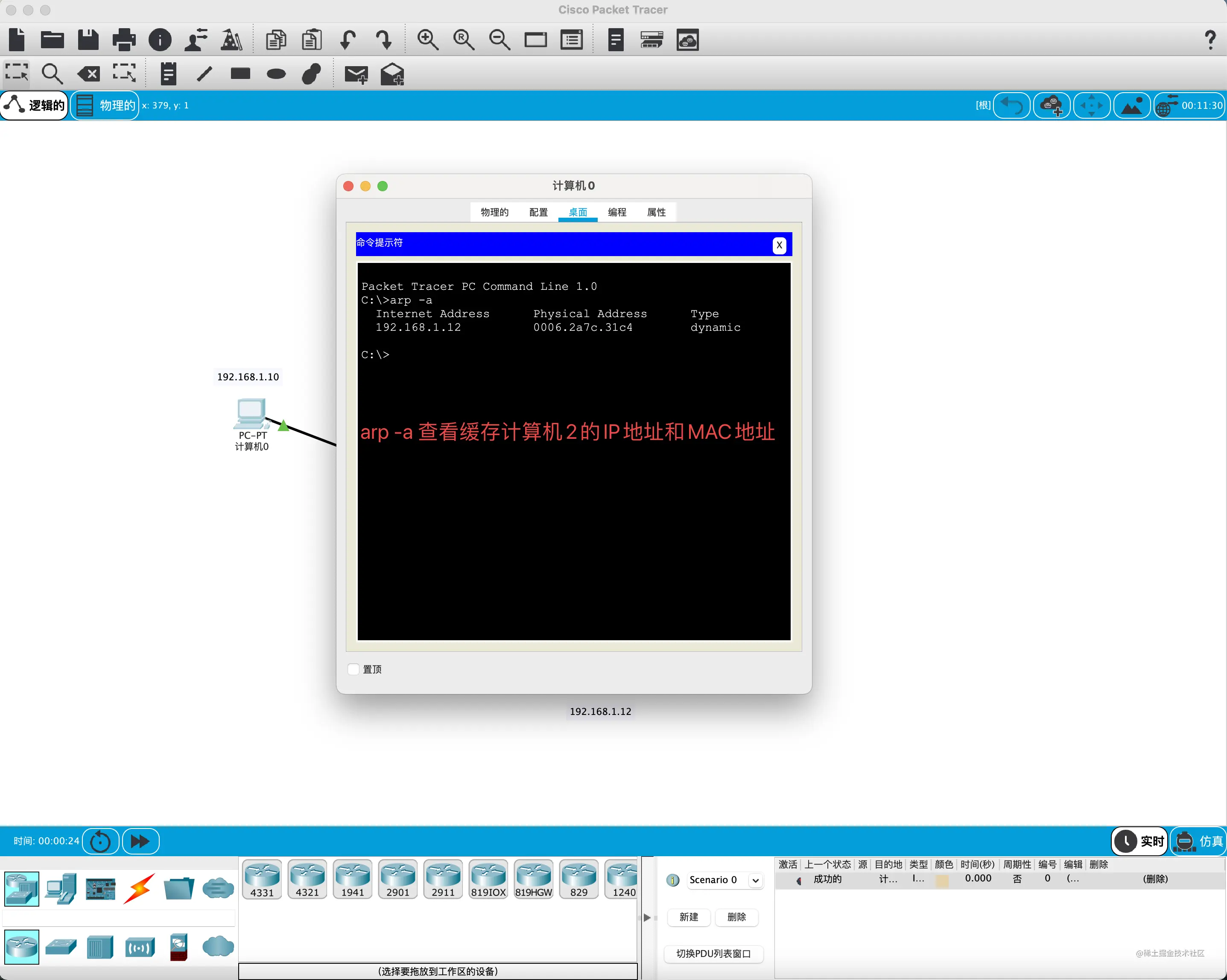Screen dimensions: 1227x980
Task: Redo the last action
Action: [x=384, y=40]
